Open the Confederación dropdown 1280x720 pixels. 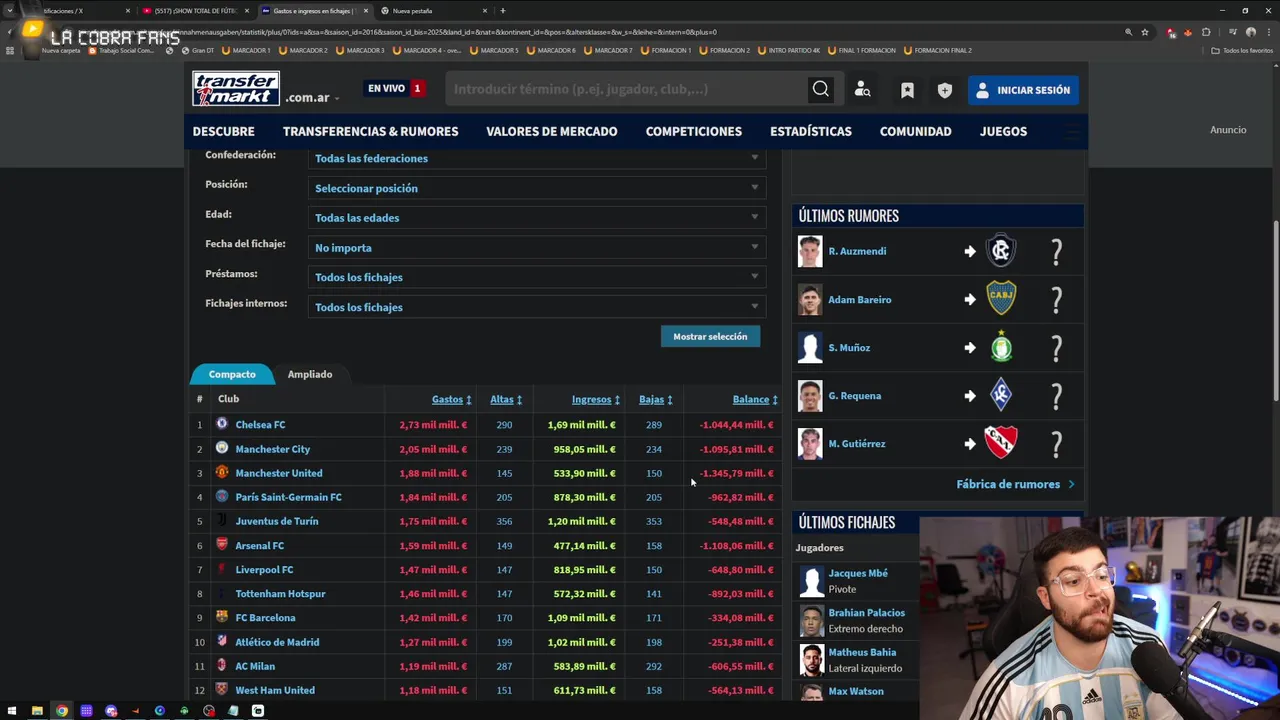tap(536, 158)
